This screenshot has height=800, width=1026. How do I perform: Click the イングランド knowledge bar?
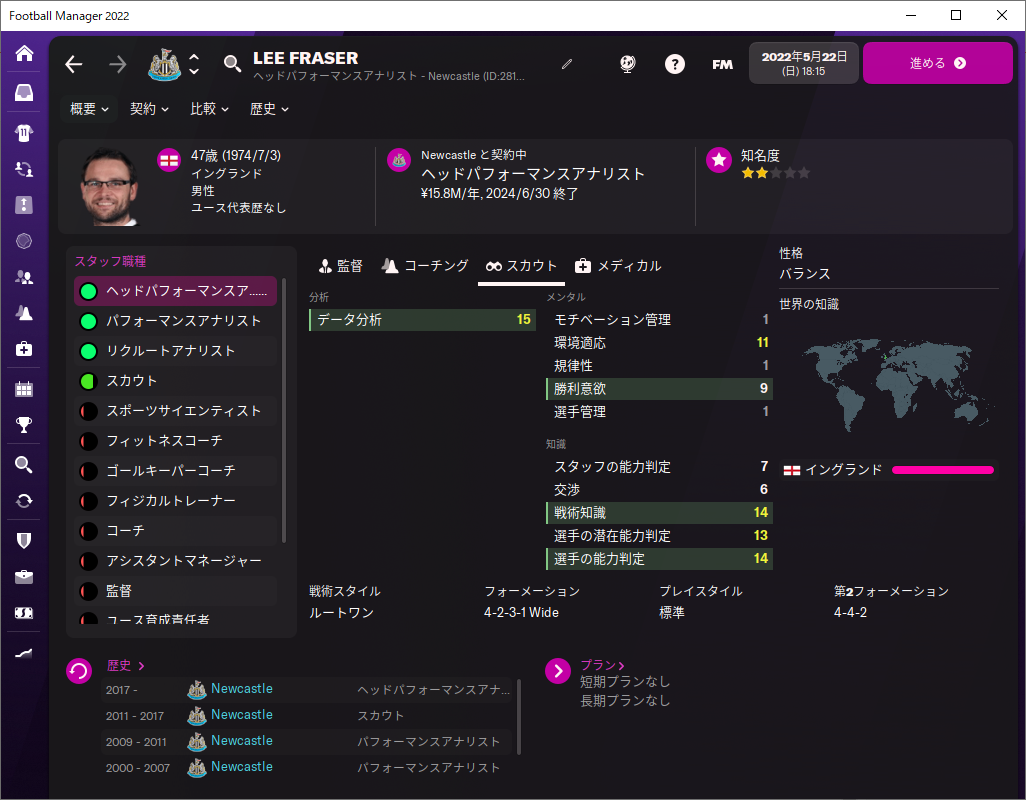point(942,470)
